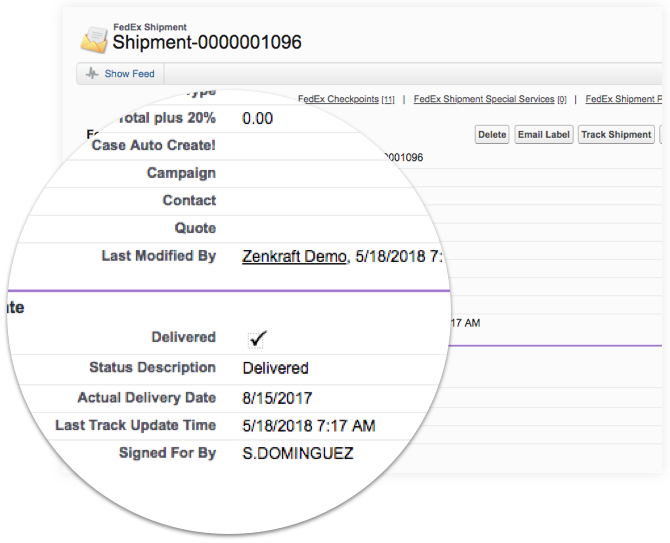Click the Email Label button
The height and width of the screenshot is (543, 670).
(544, 135)
